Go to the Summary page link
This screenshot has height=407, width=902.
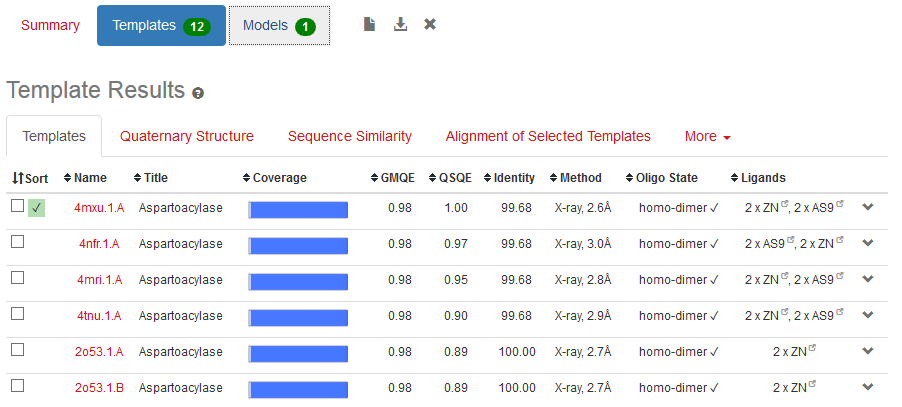tap(50, 26)
